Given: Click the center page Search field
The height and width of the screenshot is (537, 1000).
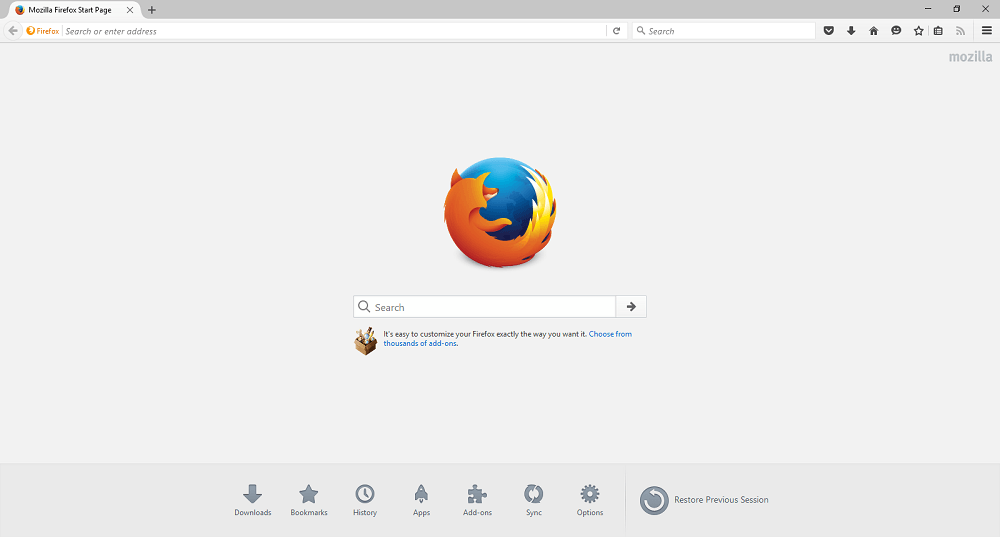Looking at the screenshot, I should 485,307.
